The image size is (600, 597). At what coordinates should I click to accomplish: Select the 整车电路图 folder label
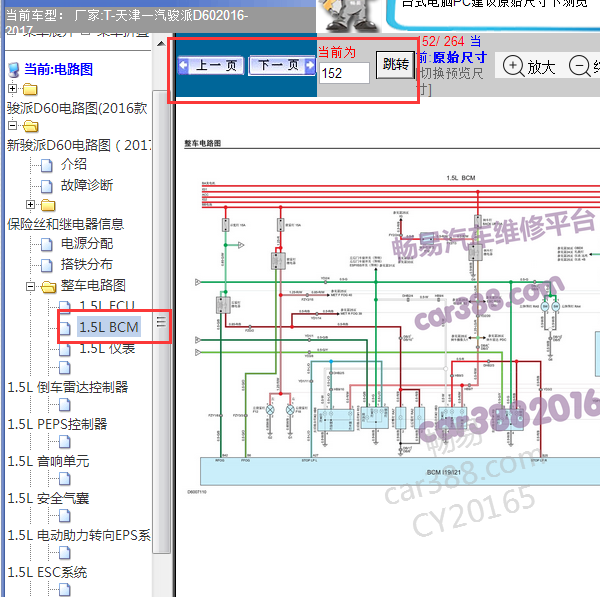[93, 285]
